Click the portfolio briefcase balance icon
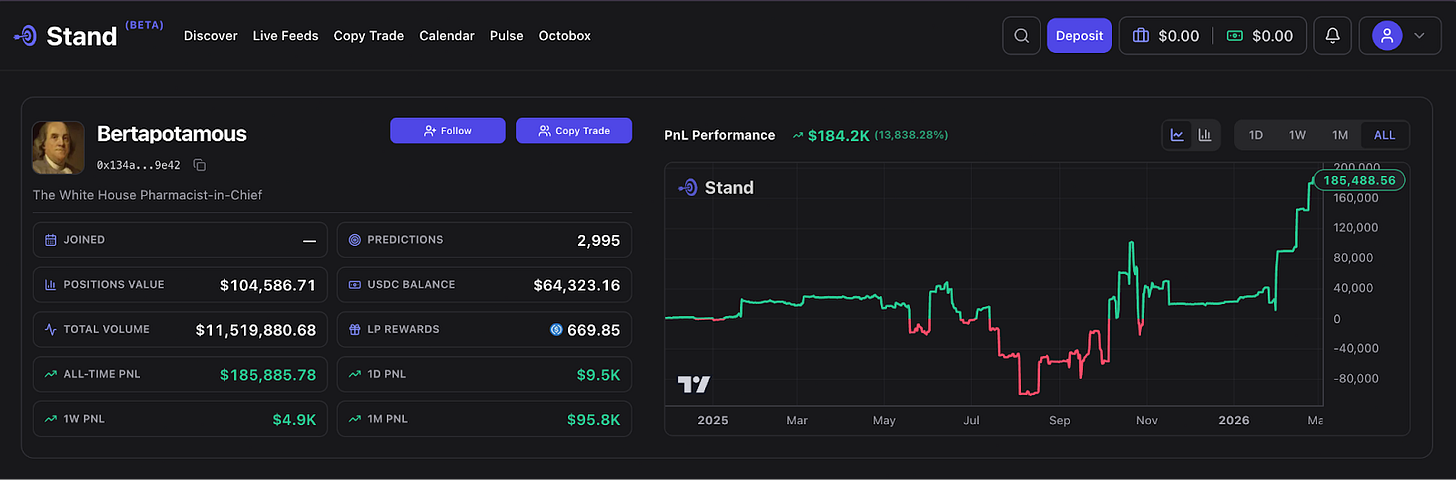 point(1141,36)
